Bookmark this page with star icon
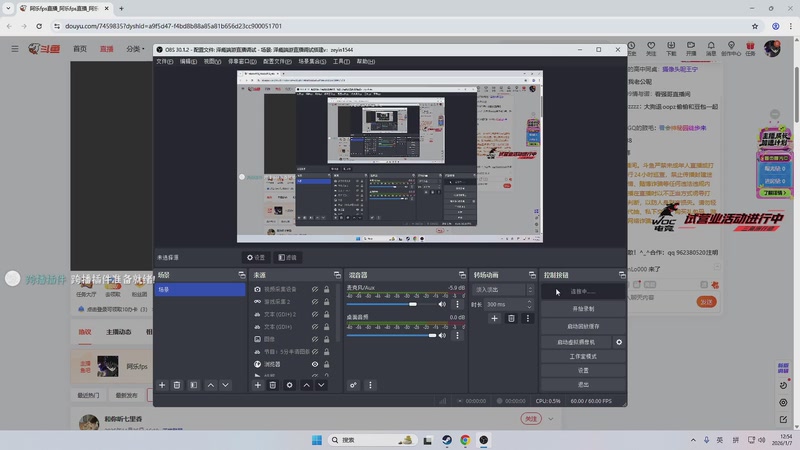Screen dimensions: 800x450 (x=755, y=26)
